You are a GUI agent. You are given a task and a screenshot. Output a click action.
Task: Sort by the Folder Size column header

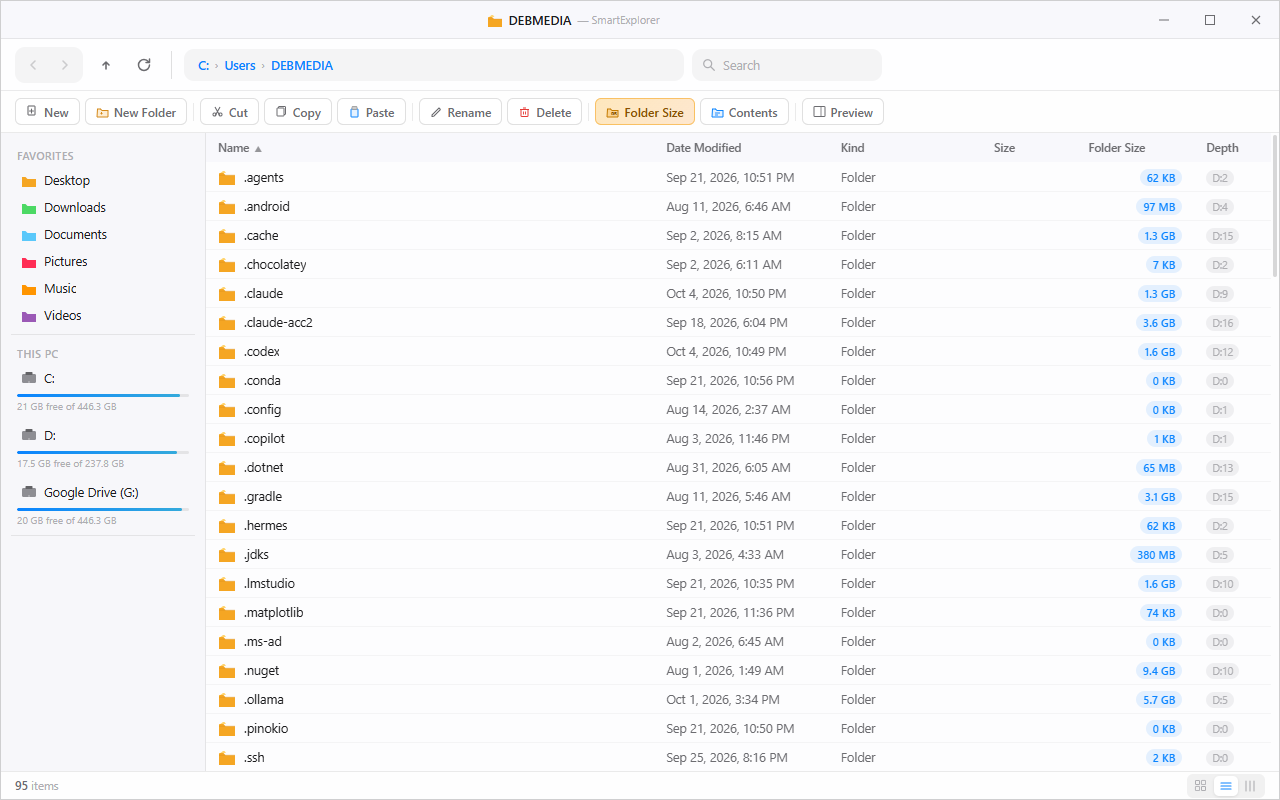1117,148
